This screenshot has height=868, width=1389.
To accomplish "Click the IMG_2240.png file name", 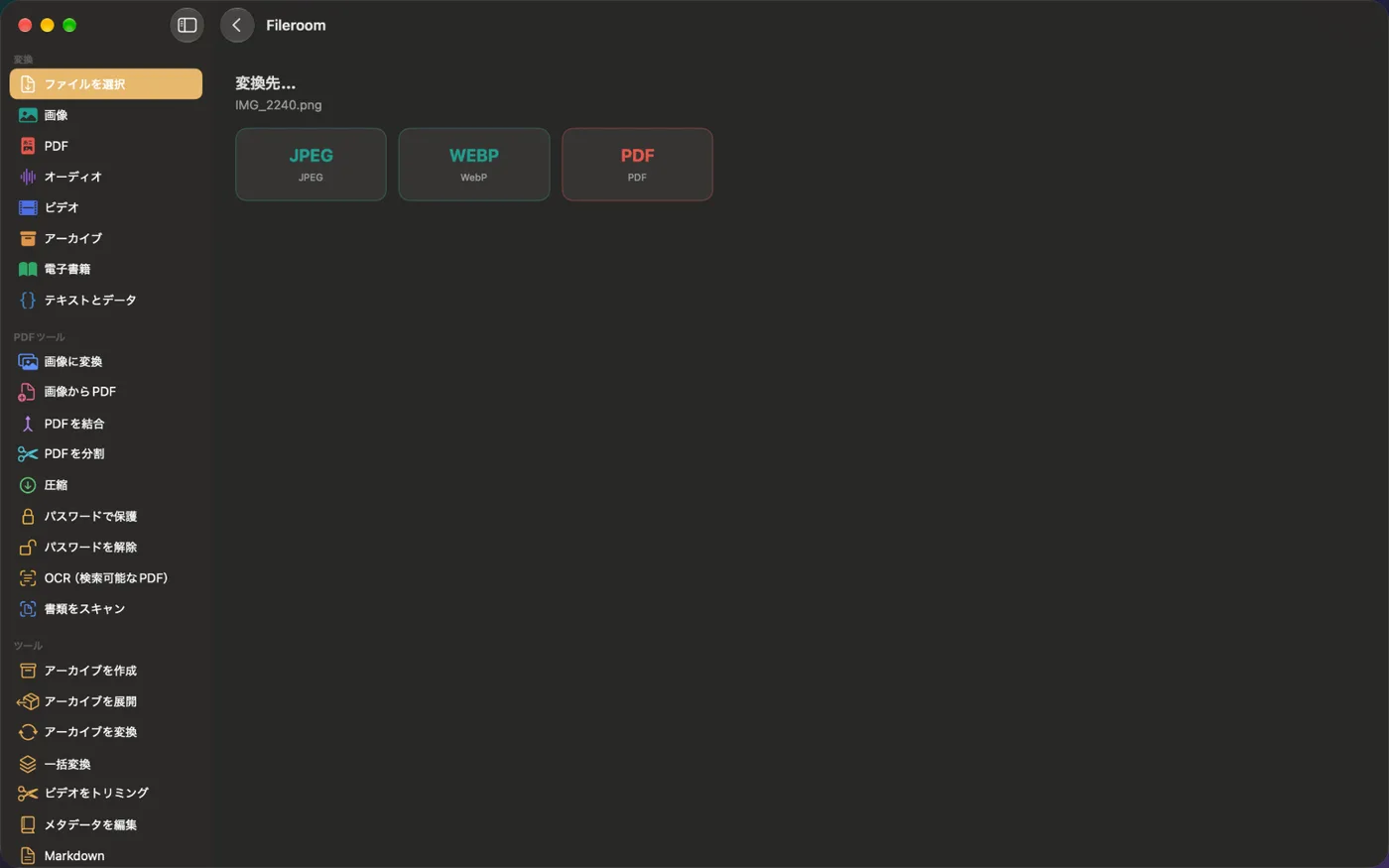I will point(279,105).
